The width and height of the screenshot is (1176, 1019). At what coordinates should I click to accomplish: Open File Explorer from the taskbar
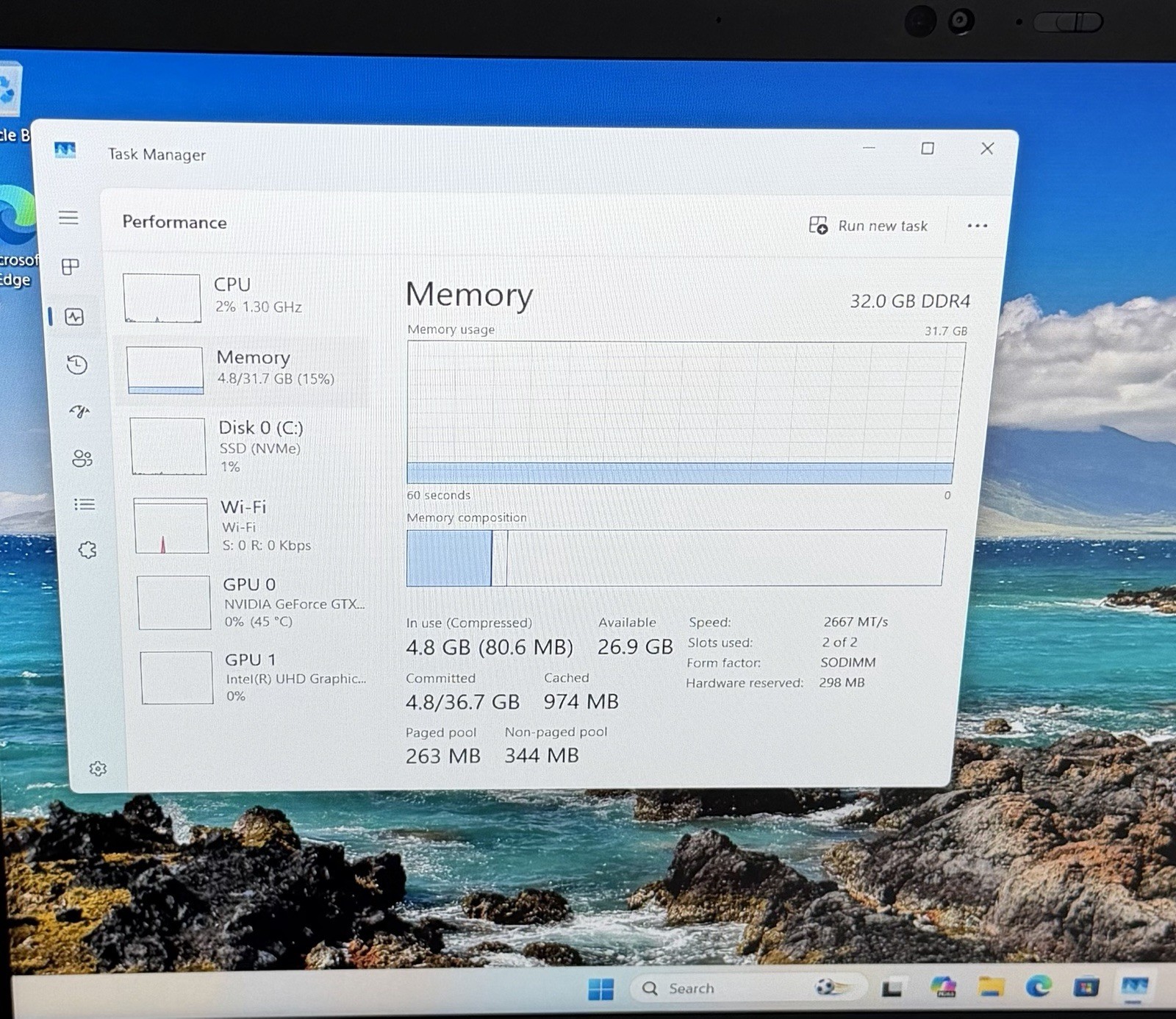[991, 987]
